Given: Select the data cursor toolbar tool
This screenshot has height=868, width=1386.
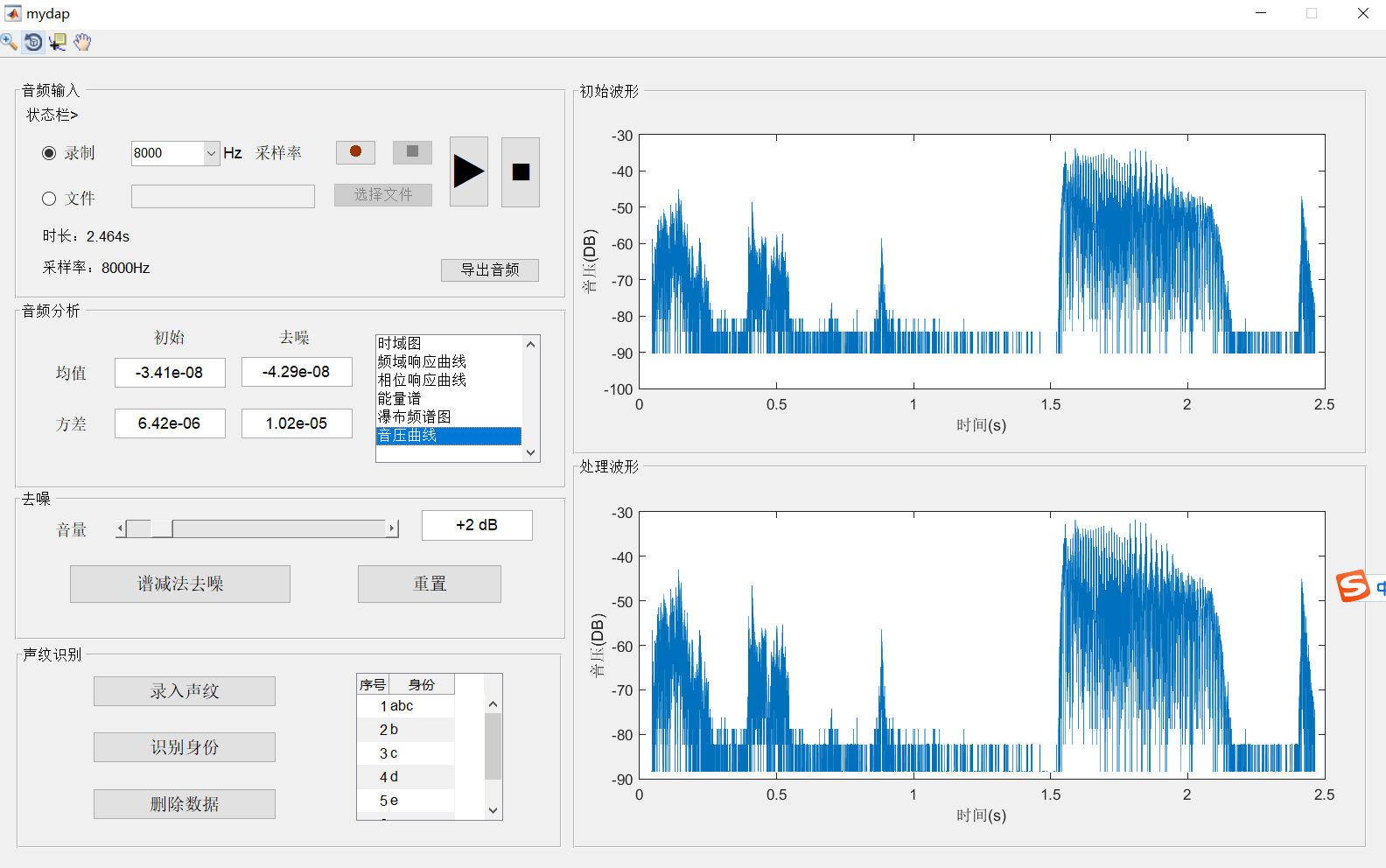Looking at the screenshot, I should pos(58,41).
